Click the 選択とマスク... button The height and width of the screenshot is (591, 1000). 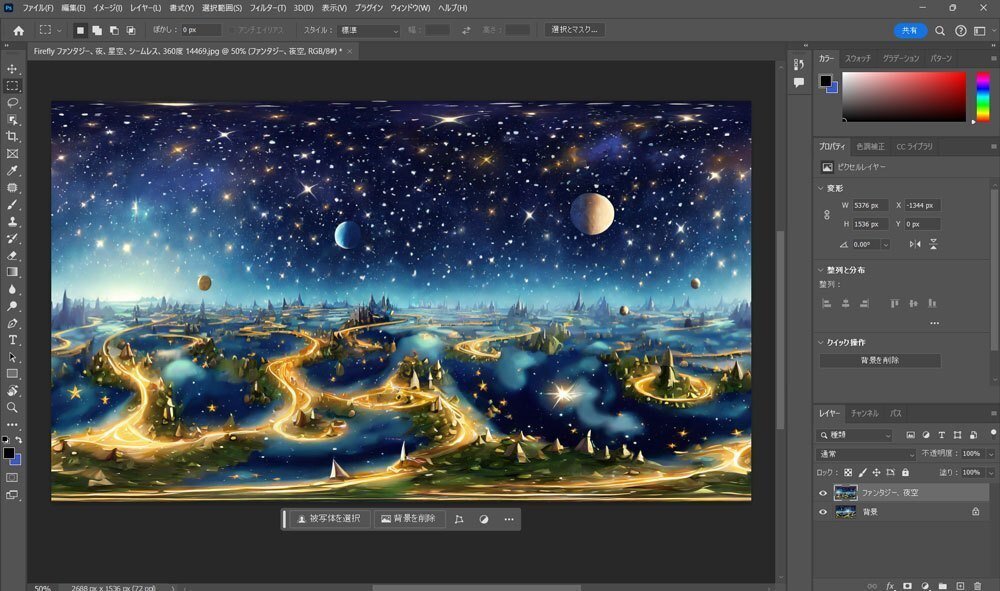(575, 29)
